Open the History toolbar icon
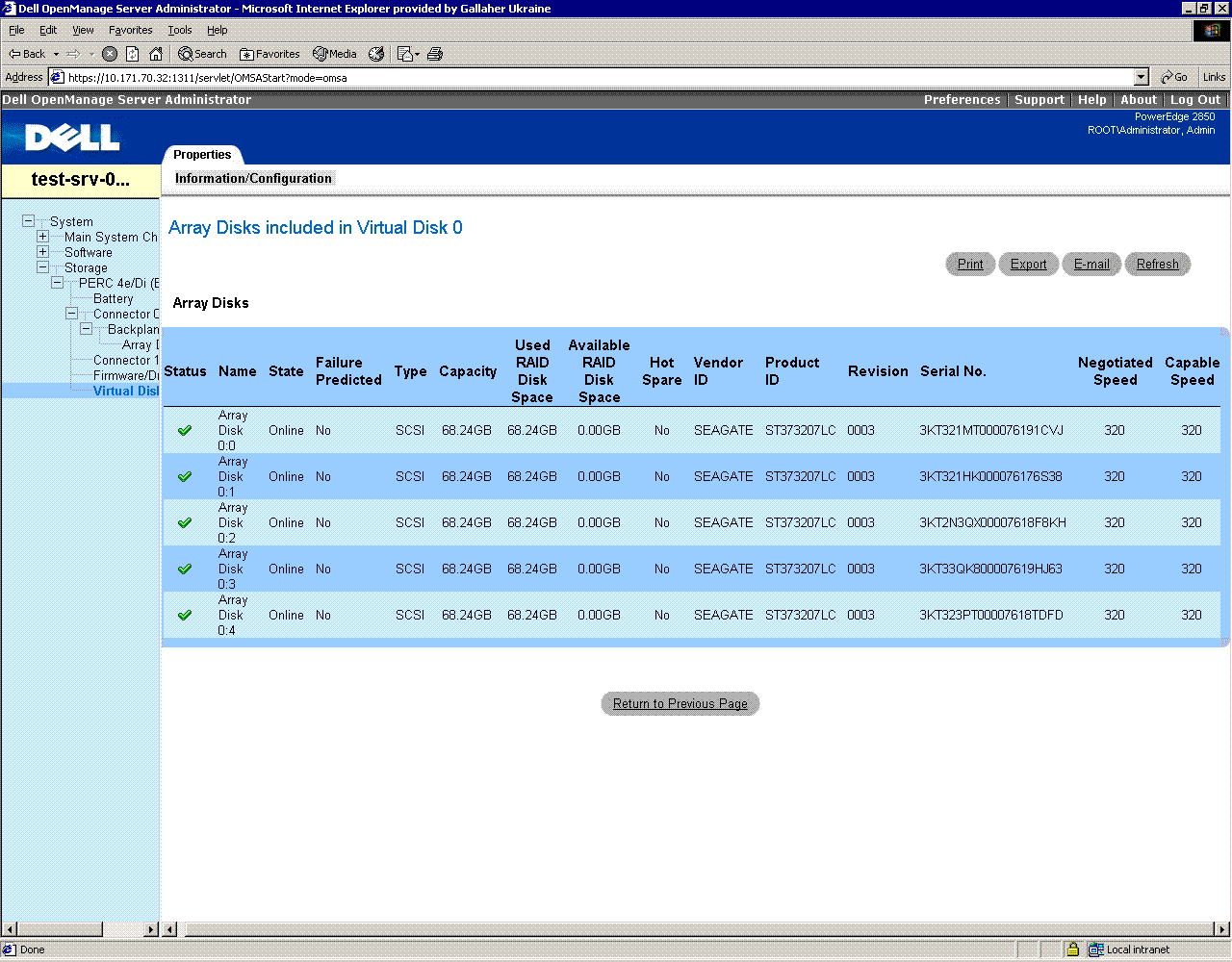Viewport: 1232px width, 962px height. pos(376,54)
